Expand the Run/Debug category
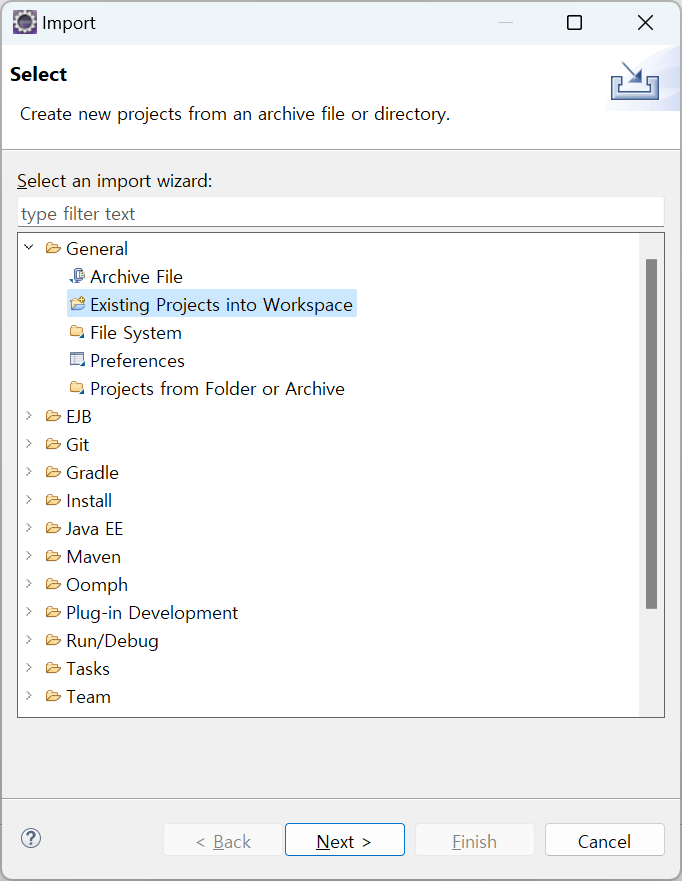Screen dimensions: 682x881 click(x=29, y=640)
